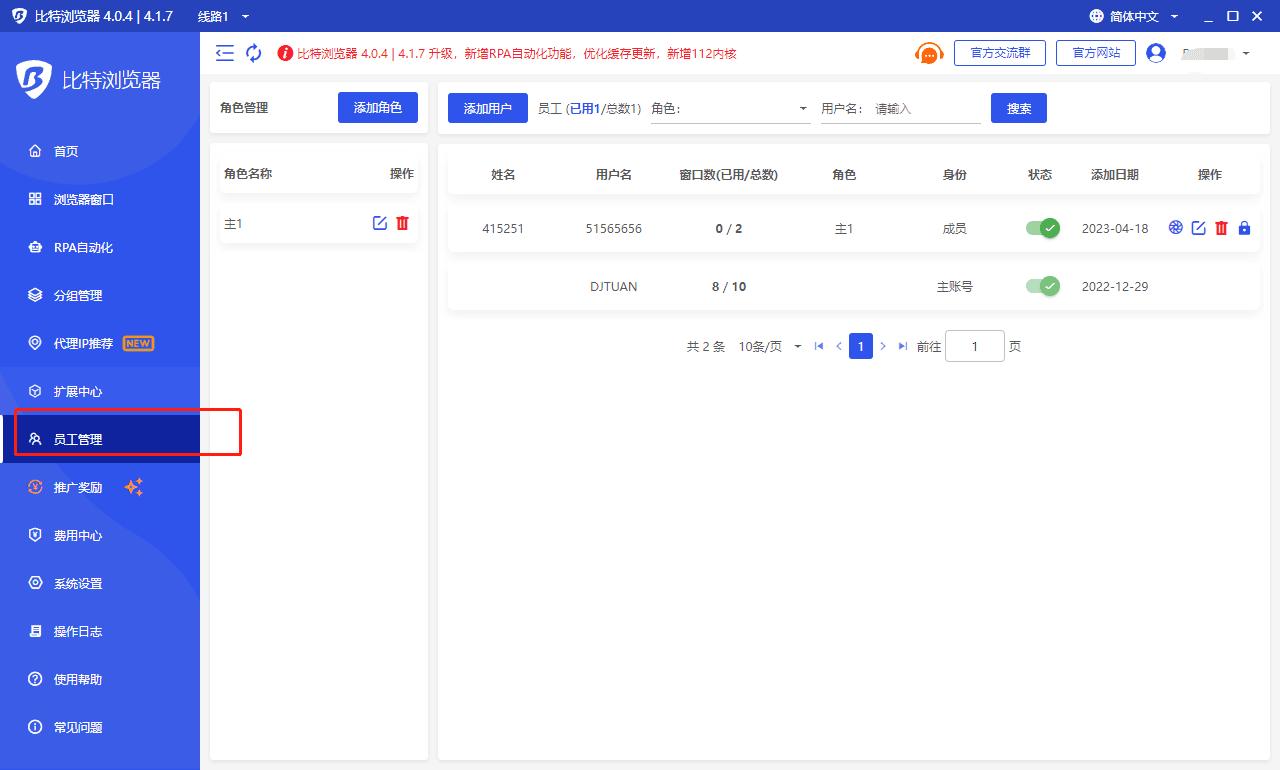The height and width of the screenshot is (770, 1280).
Task: Toggle status switch for DJTUAN account
Action: 1042,286
